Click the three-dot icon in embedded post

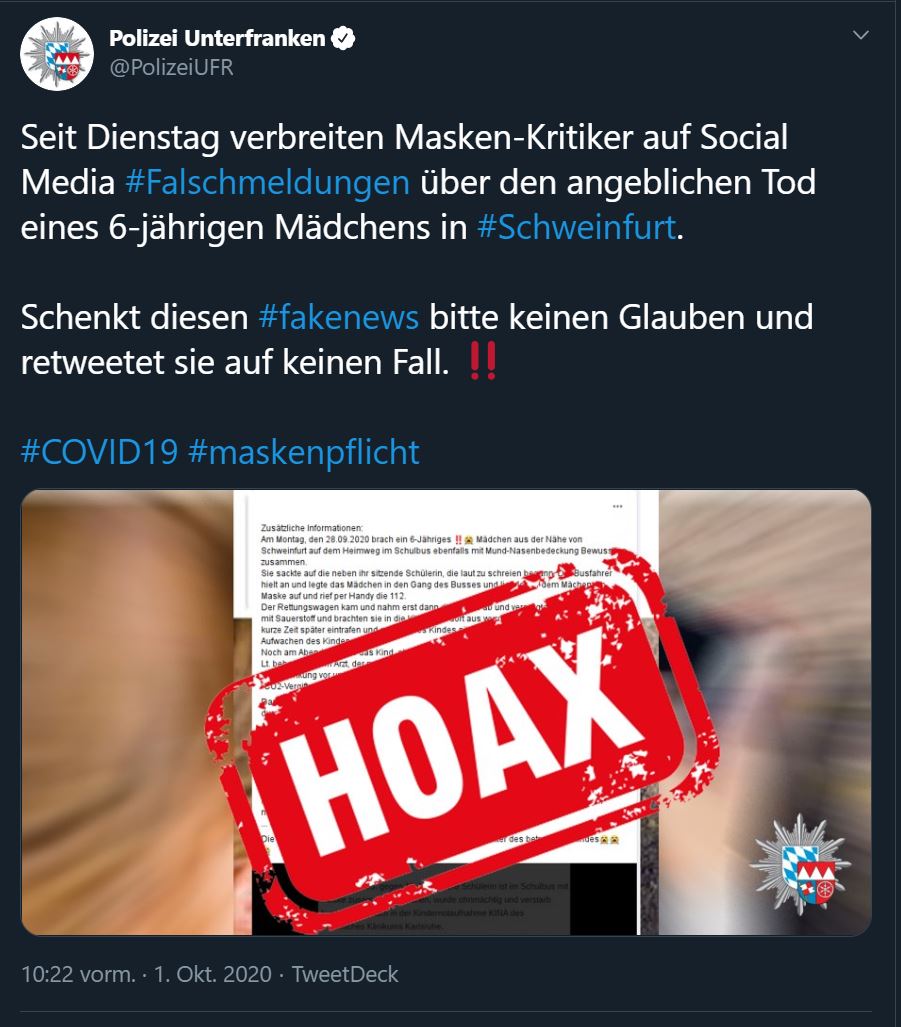(617, 506)
